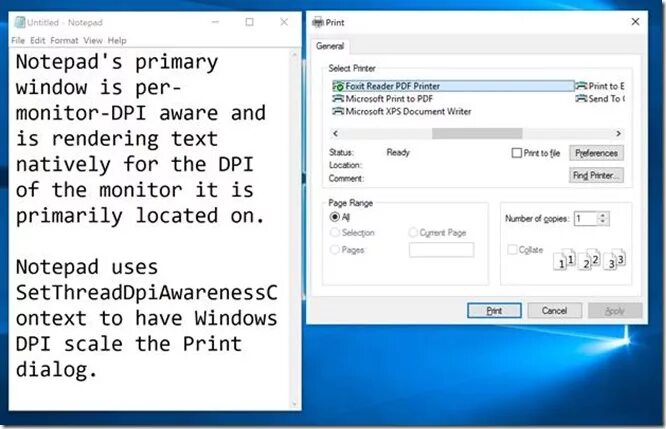Click the text 'primarily located on.' in Notepad
The height and width of the screenshot is (429, 666).
tap(140, 216)
